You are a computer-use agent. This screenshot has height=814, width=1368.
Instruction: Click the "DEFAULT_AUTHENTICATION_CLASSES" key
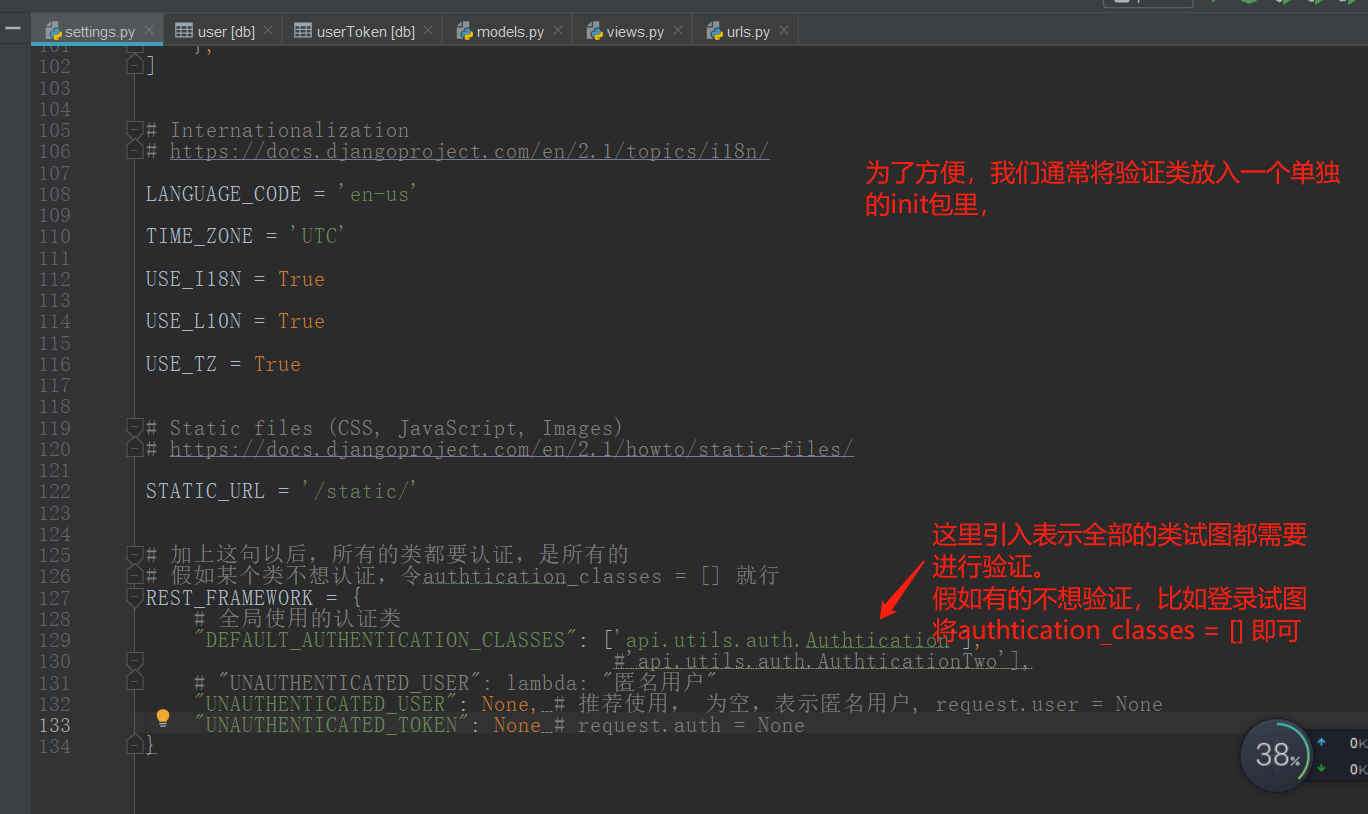click(386, 640)
